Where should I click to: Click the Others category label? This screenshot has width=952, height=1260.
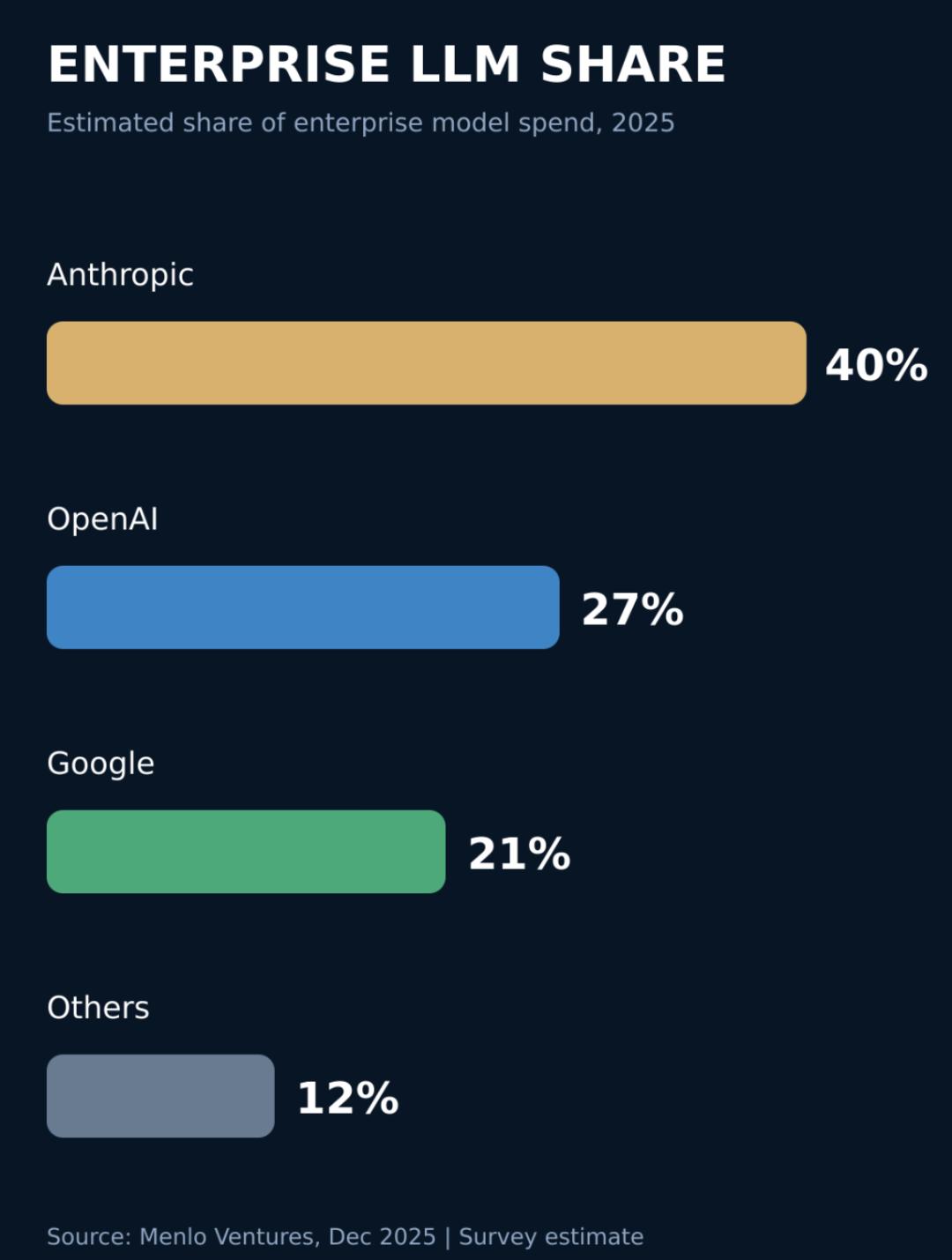click(98, 1008)
